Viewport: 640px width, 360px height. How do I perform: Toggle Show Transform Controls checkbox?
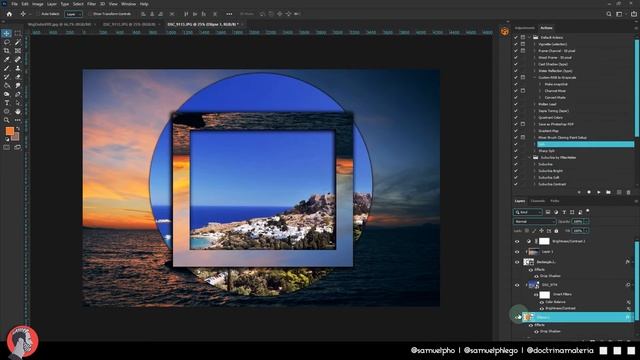point(90,14)
